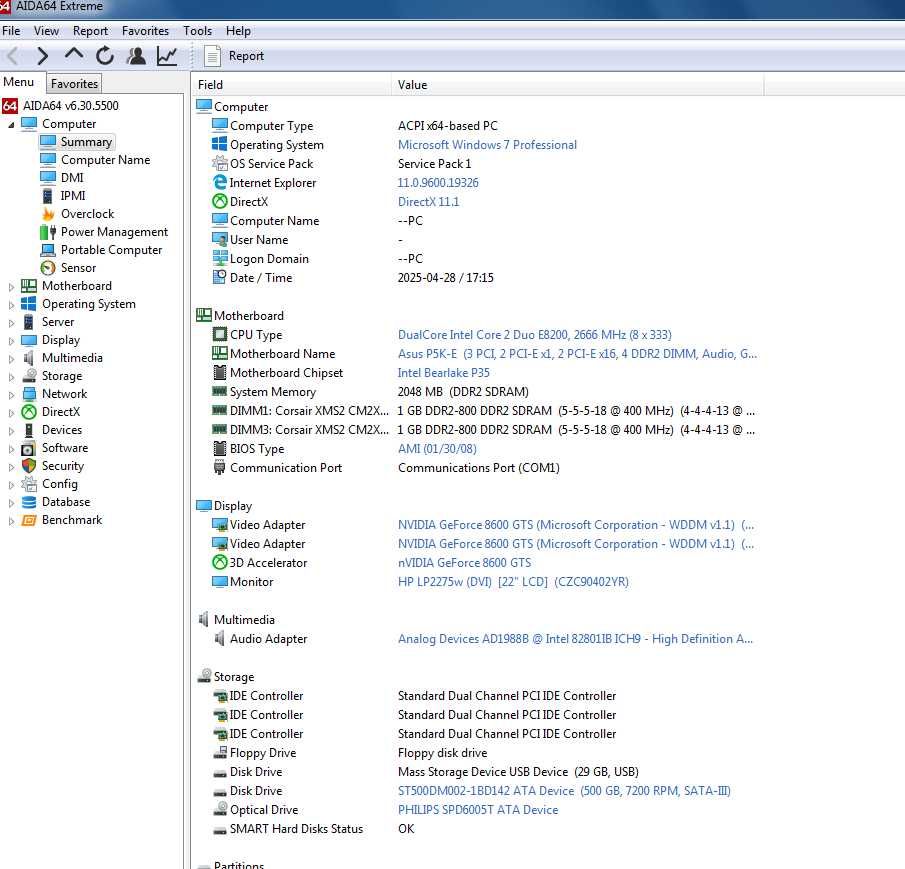Click the Forward navigation arrow
Viewport: 905px width, 869px height.
coord(42,56)
